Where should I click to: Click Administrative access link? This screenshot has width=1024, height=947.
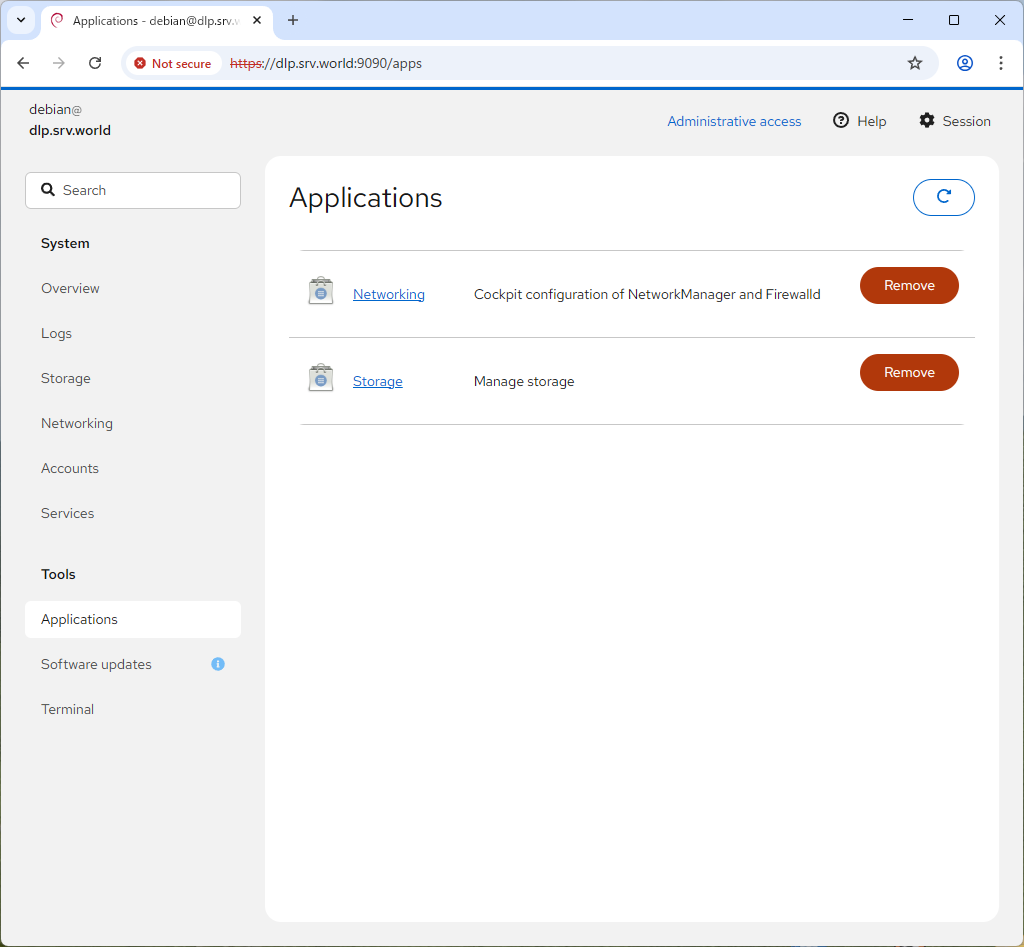[x=734, y=121]
